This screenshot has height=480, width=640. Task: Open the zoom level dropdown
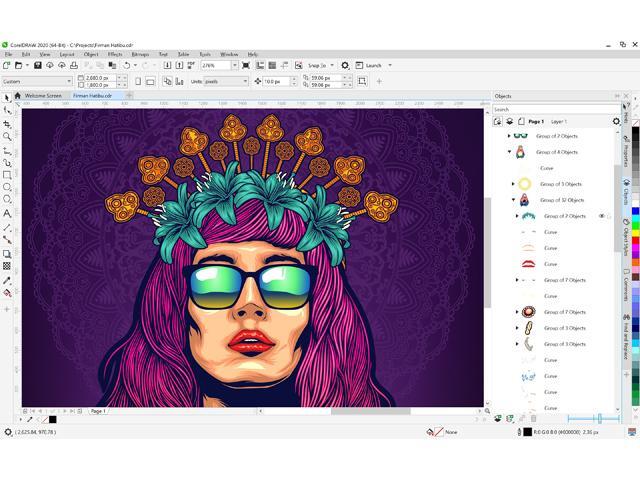(x=235, y=65)
